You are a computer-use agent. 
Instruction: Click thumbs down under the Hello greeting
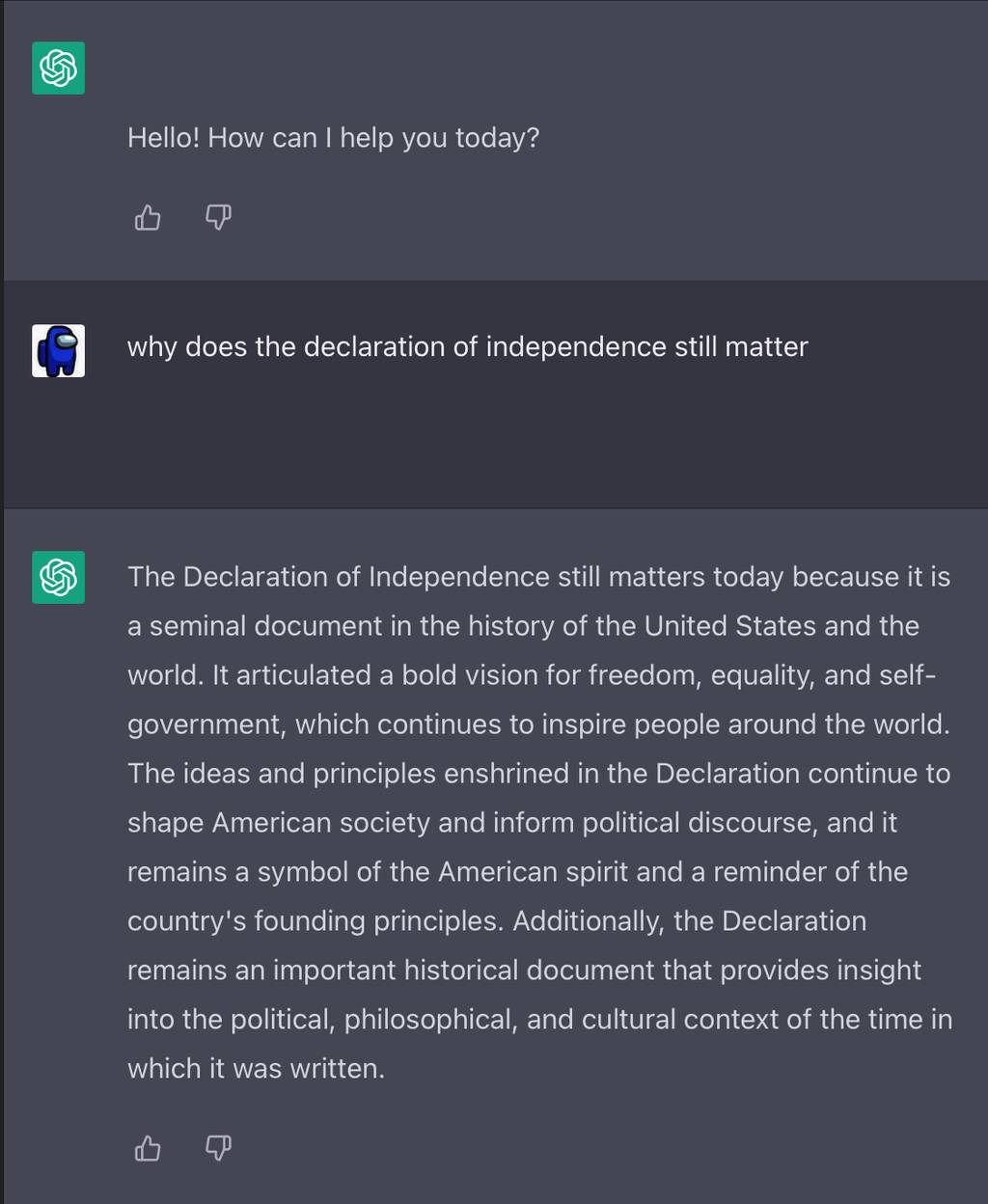point(219,218)
